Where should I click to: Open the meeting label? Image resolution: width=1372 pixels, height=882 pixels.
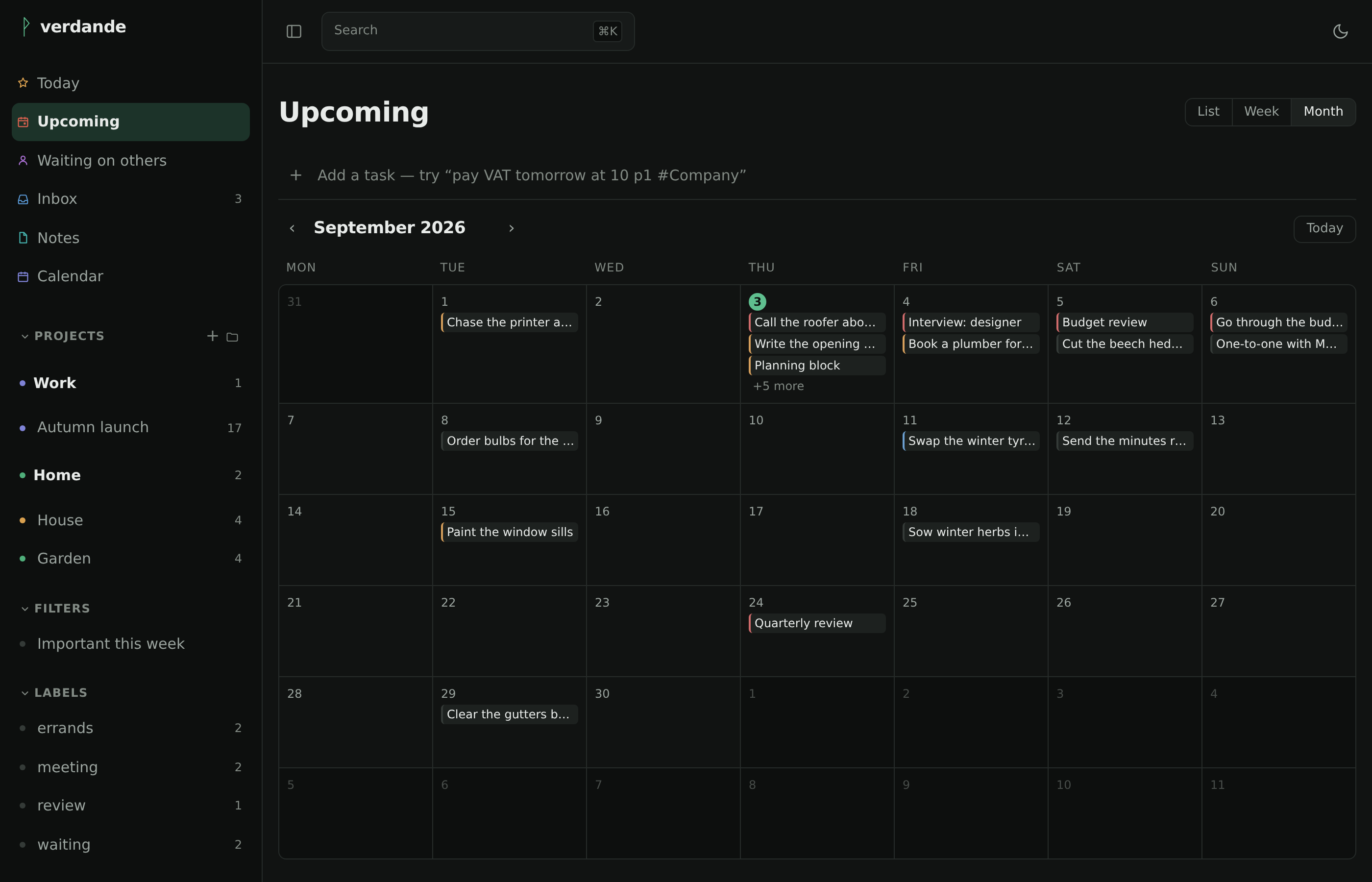130,767
